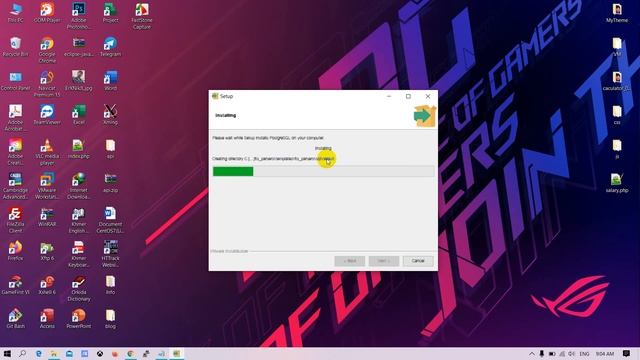Select the Navicat Premium 15 shortcut
This screenshot has height=360, width=640.
[x=47, y=84]
